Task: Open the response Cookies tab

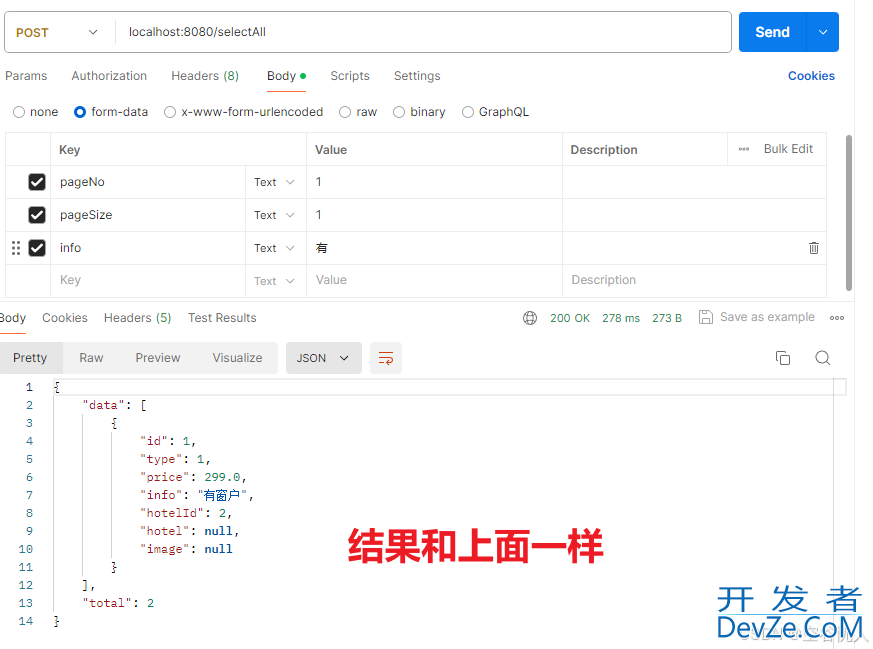Action: (x=65, y=318)
